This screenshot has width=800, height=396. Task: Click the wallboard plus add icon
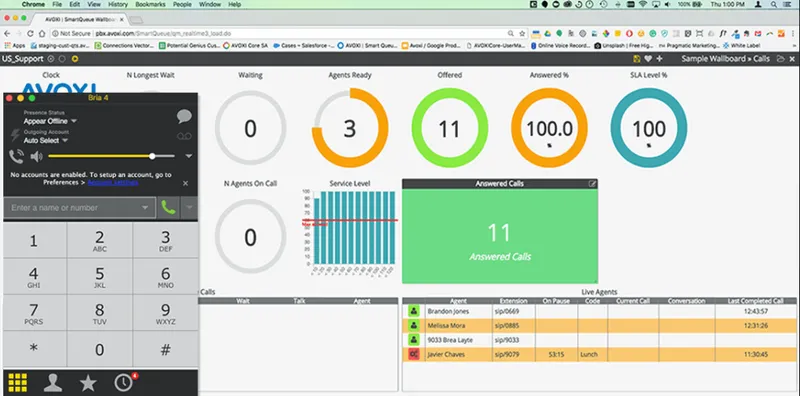(x=659, y=59)
